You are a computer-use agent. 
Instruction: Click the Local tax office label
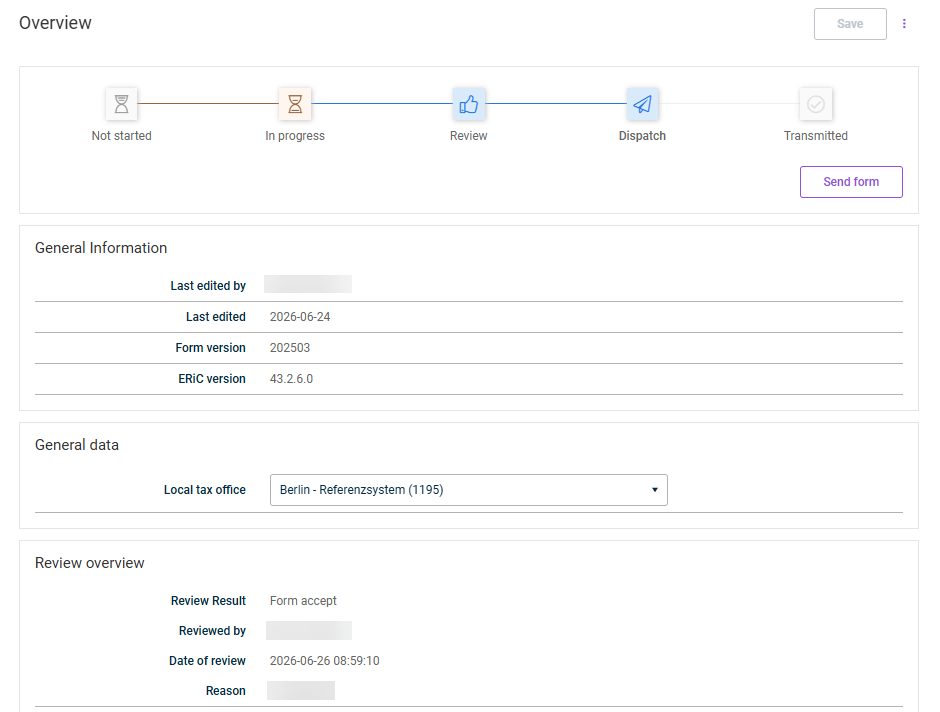(204, 490)
